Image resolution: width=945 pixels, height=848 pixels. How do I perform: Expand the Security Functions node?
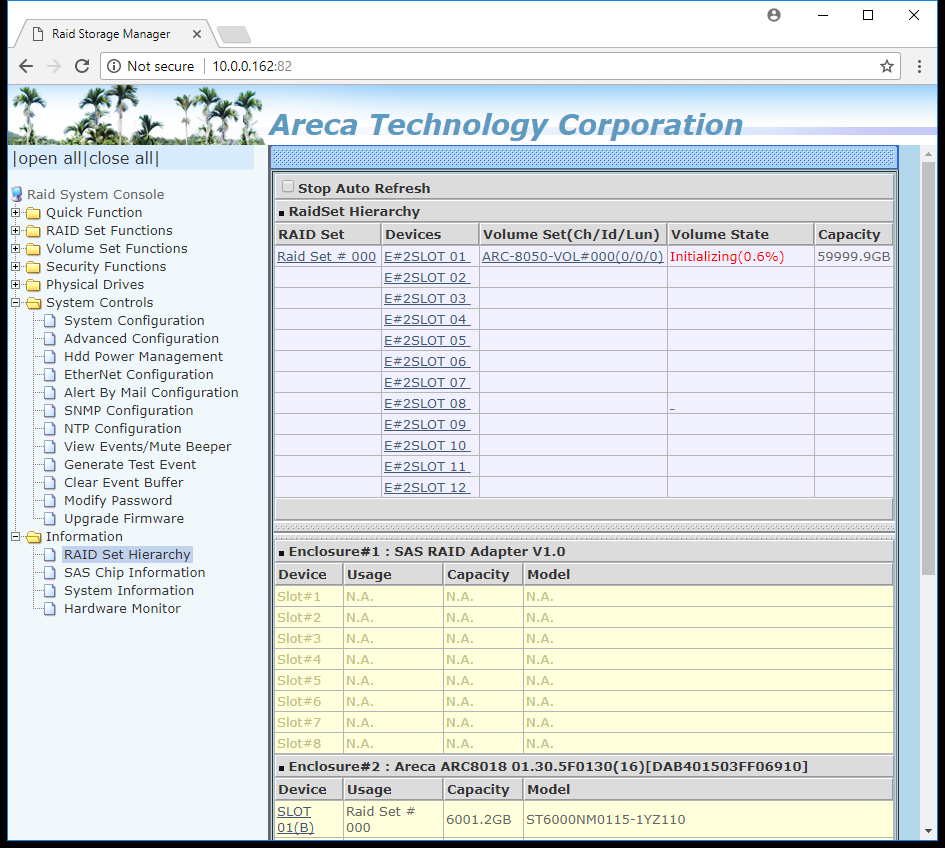(16, 267)
